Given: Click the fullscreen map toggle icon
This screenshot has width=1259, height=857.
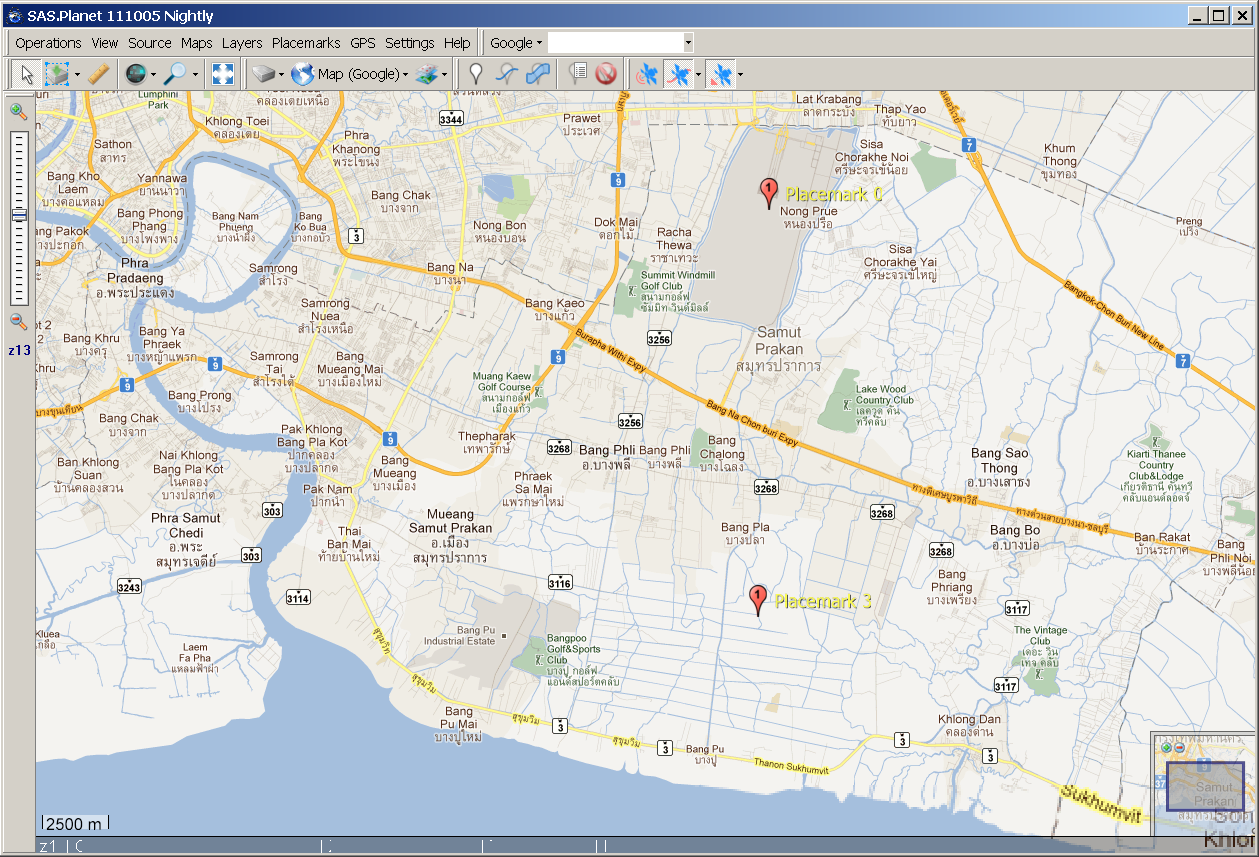Looking at the screenshot, I should tap(223, 74).
